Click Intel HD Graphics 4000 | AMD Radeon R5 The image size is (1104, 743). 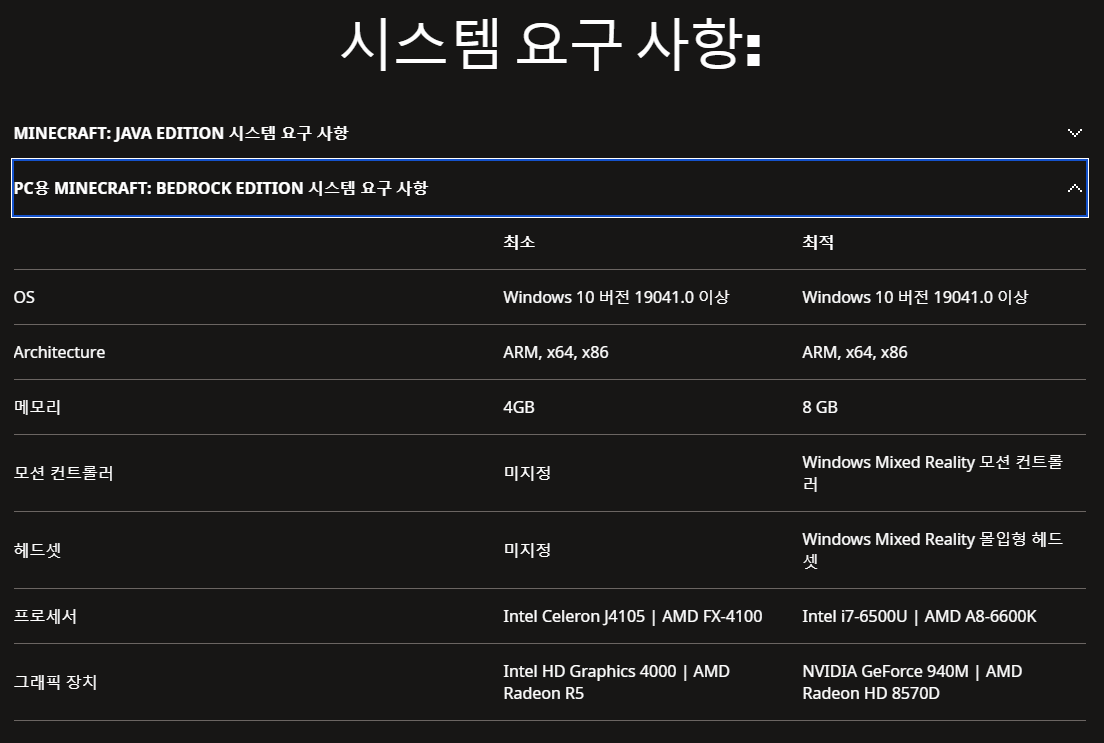616,682
